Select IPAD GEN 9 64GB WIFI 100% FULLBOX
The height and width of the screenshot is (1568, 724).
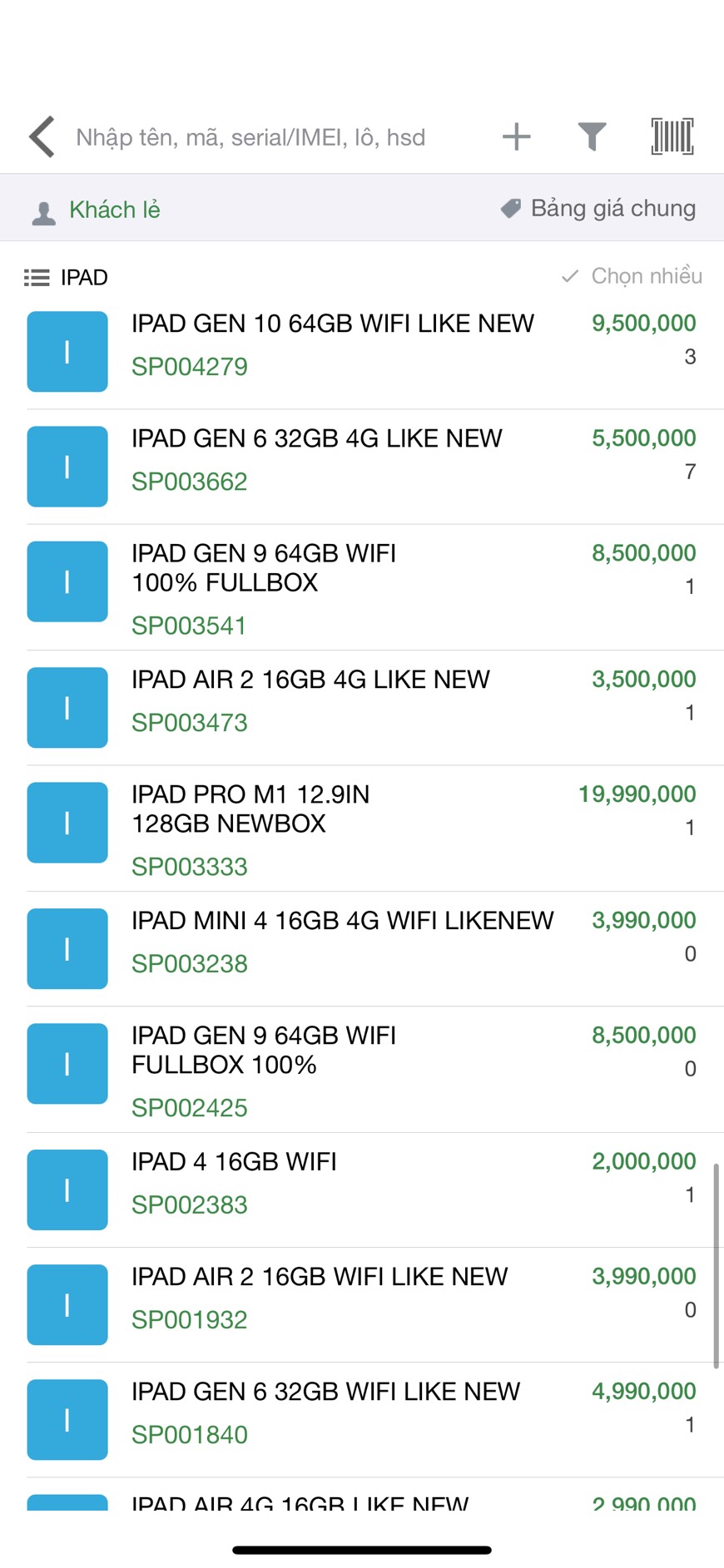(x=264, y=567)
